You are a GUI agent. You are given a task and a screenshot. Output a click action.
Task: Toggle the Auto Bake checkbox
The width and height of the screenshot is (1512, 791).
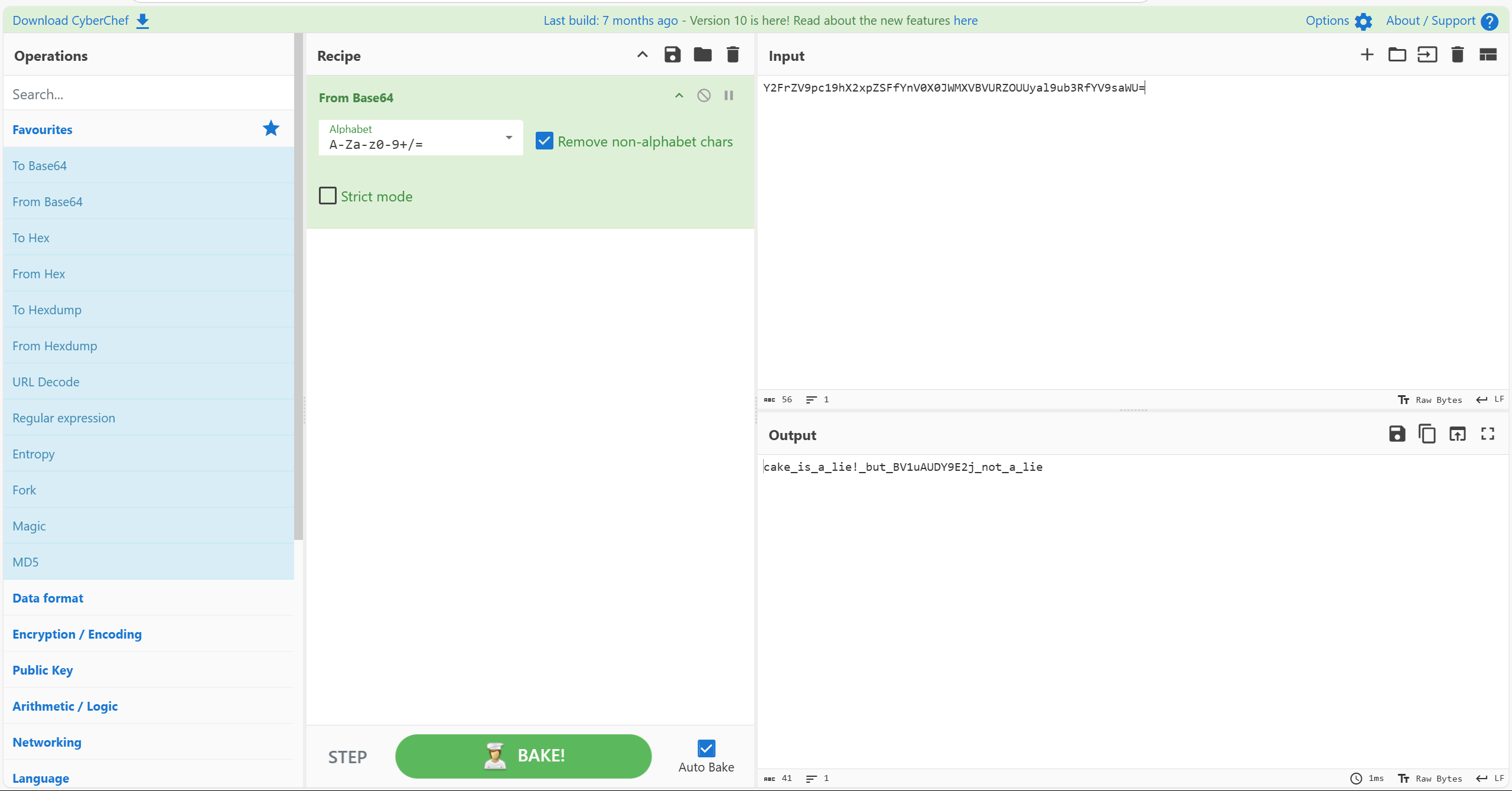tap(706, 748)
